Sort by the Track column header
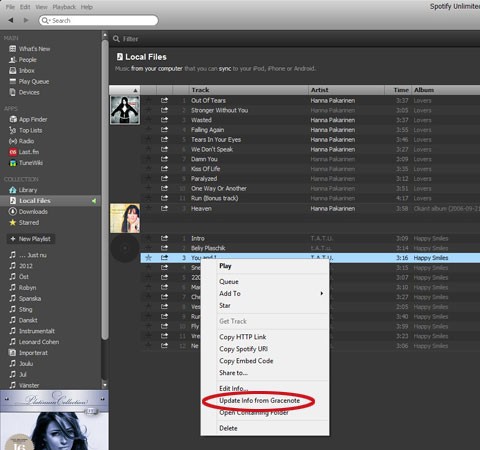The image size is (480, 450). tap(248, 90)
